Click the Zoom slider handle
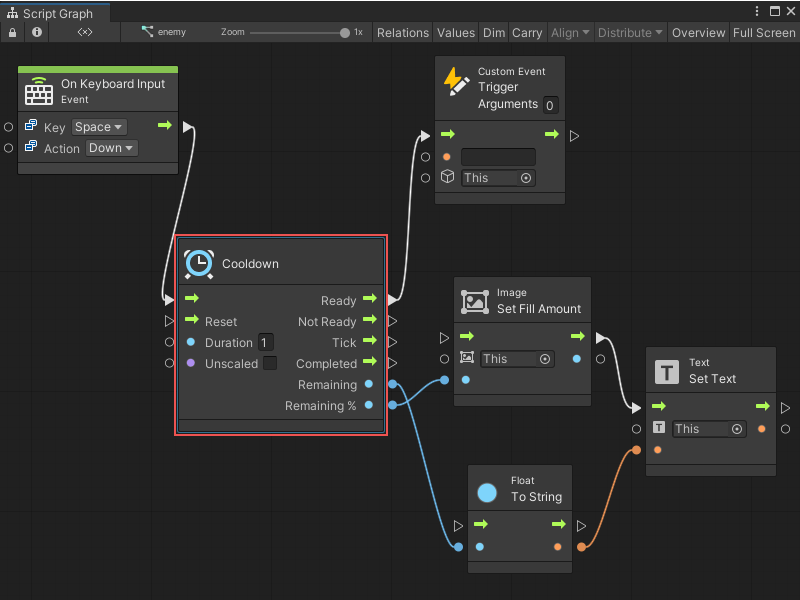 [345, 32]
